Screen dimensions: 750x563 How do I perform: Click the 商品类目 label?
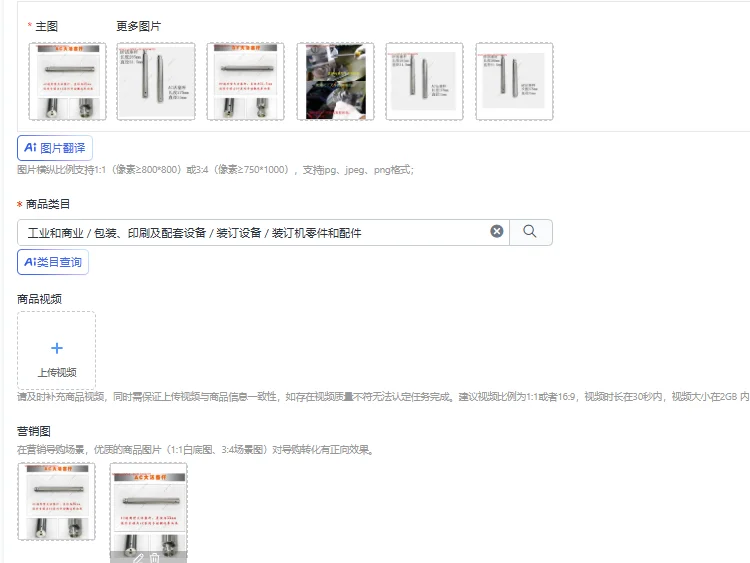coord(48,204)
